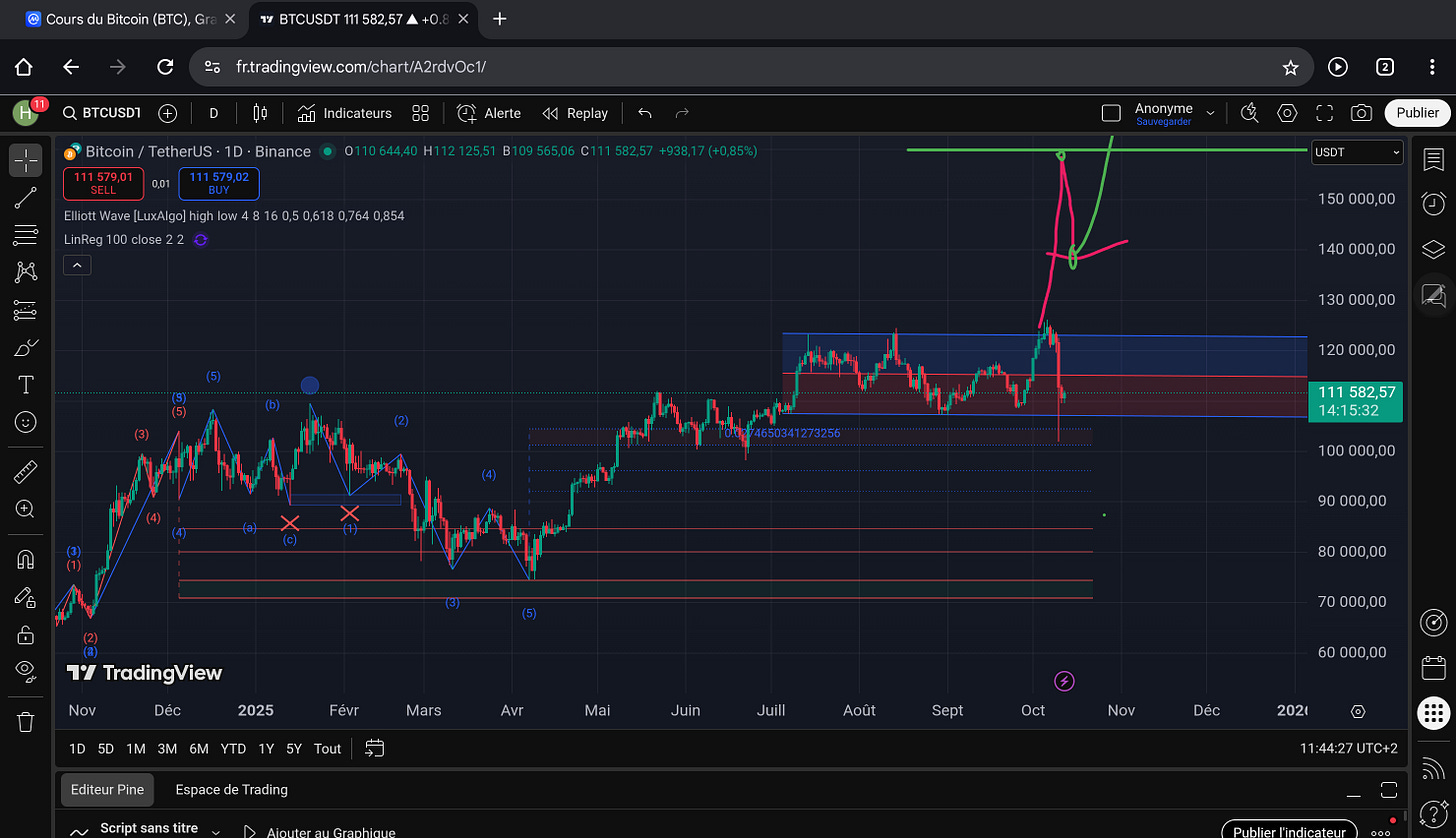The image size is (1456, 838).
Task: Enter fullscreen chart mode
Action: coord(1325,113)
